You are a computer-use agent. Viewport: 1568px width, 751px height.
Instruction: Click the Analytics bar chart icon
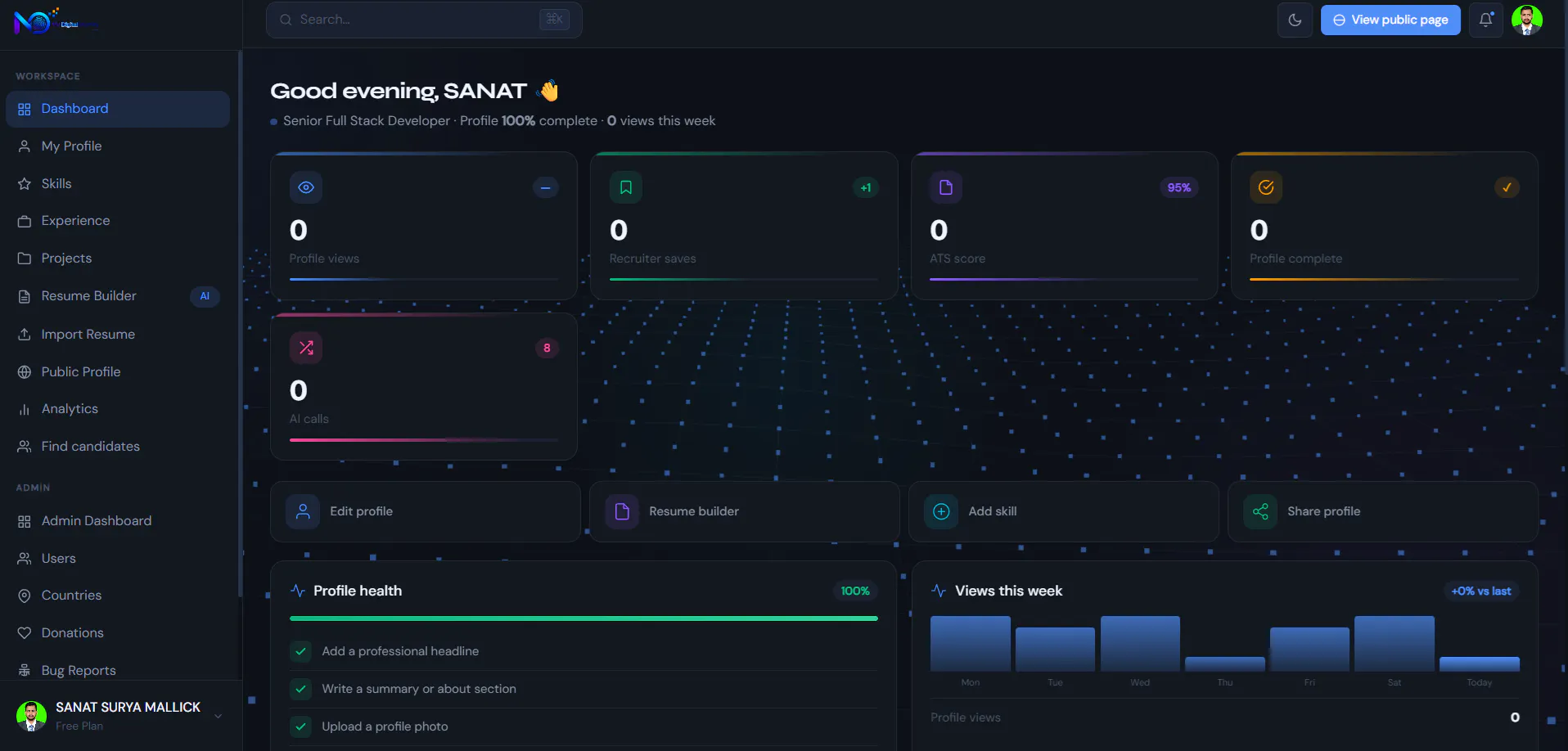25,409
